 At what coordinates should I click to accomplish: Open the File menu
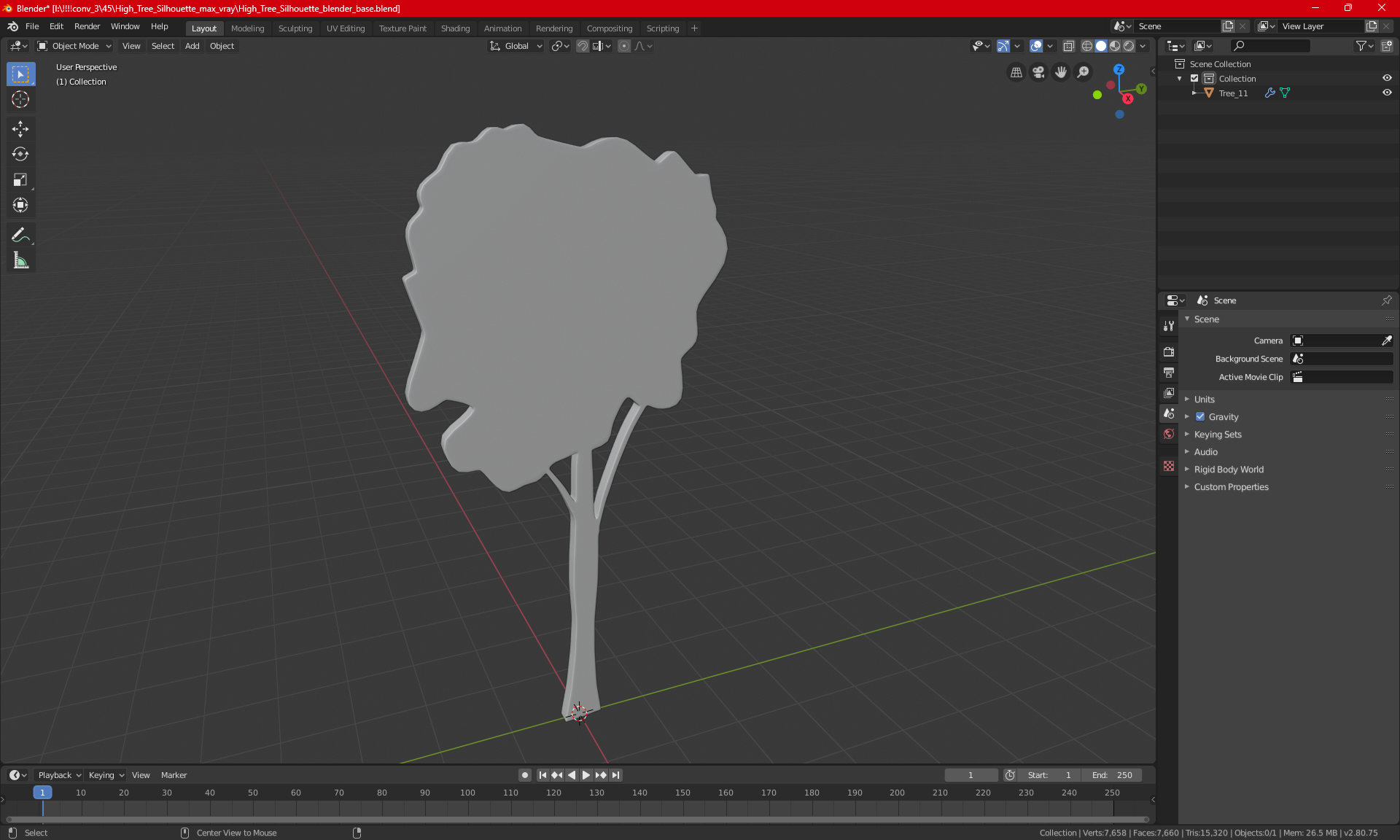point(32,26)
